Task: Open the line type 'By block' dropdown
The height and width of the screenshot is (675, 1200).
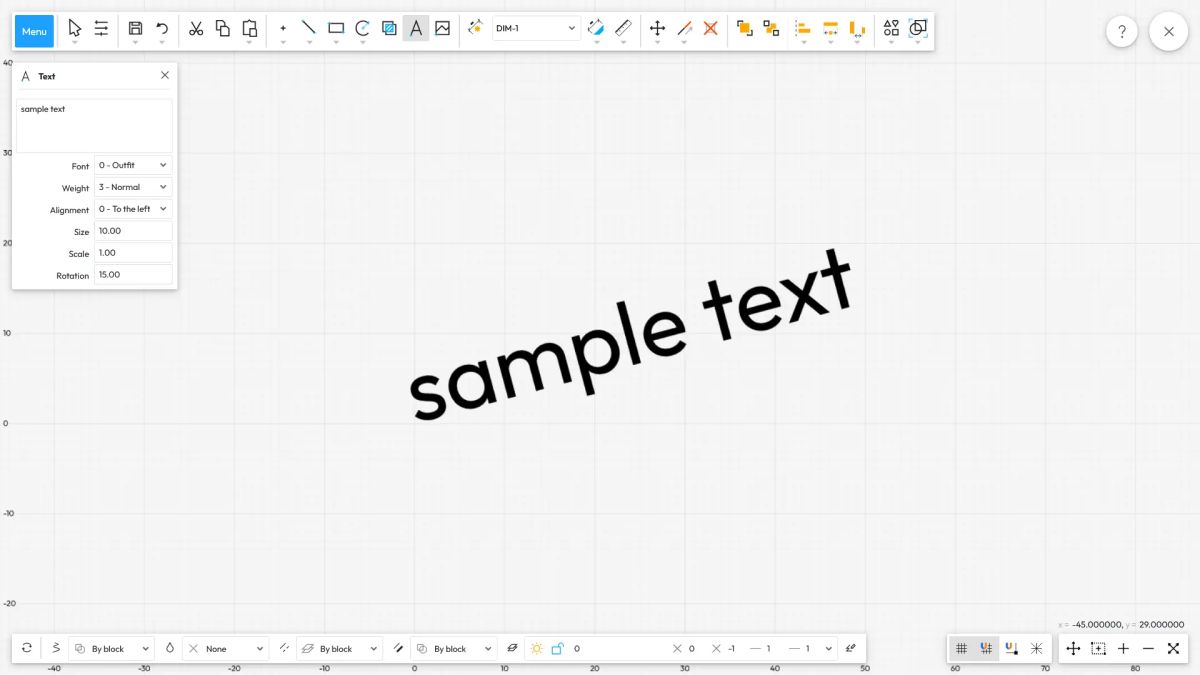Action: tap(340, 648)
